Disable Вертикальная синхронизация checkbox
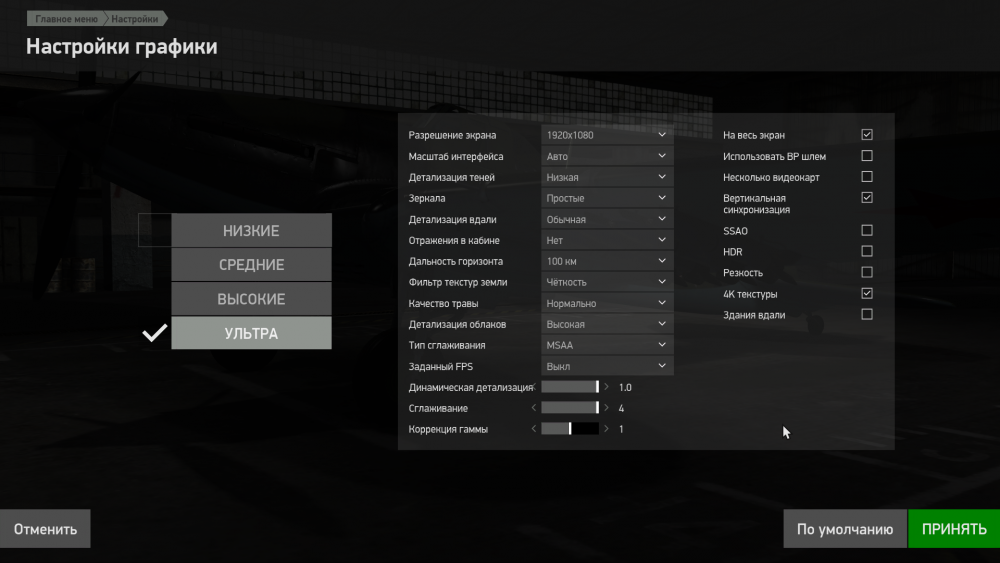1000x563 pixels. 867,198
